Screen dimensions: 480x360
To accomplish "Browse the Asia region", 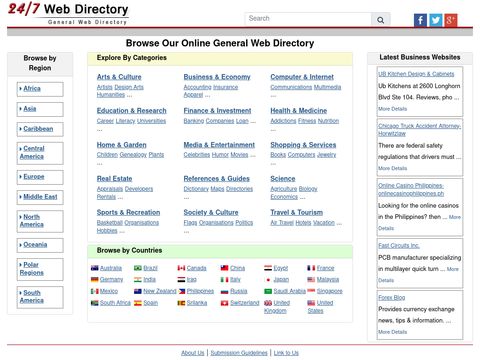I will [x=30, y=109].
